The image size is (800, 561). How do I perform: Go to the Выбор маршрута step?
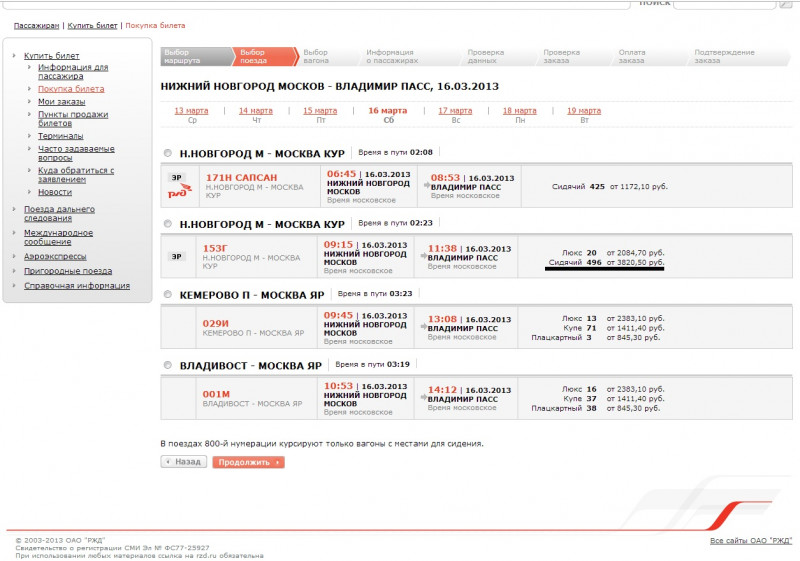(180, 56)
